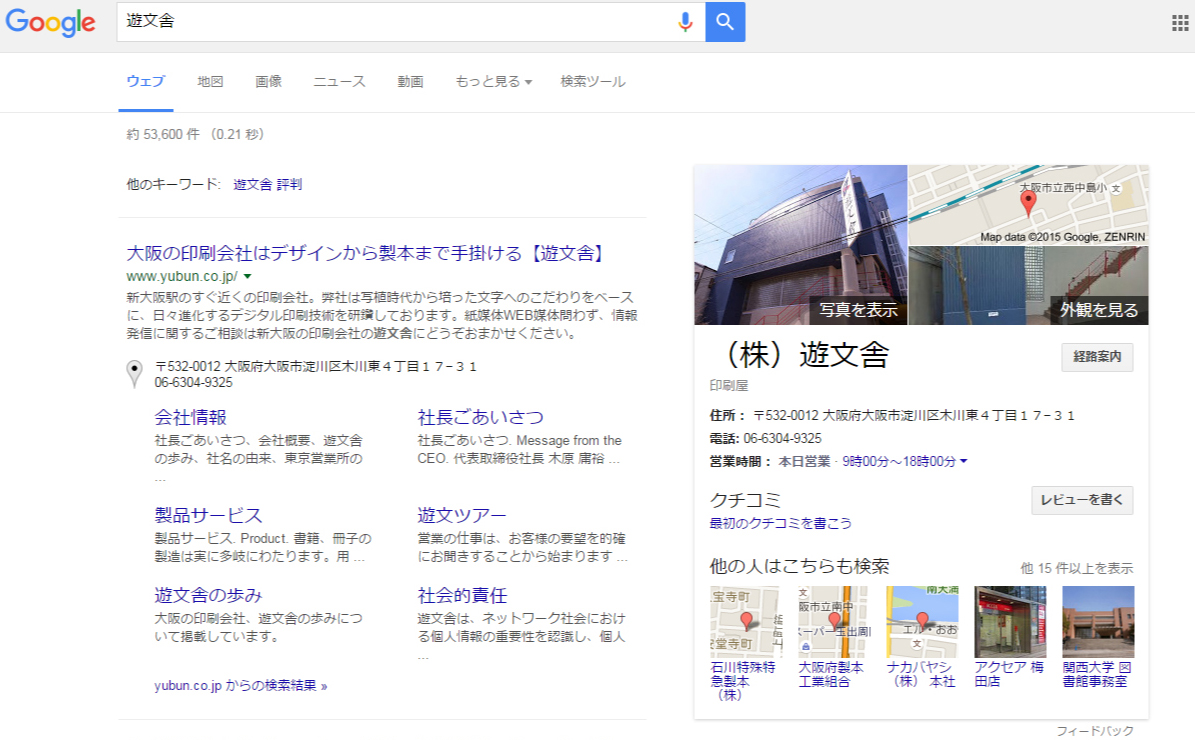
Task: Click yubun.co.jp からの検索結果 link
Action: [241, 686]
